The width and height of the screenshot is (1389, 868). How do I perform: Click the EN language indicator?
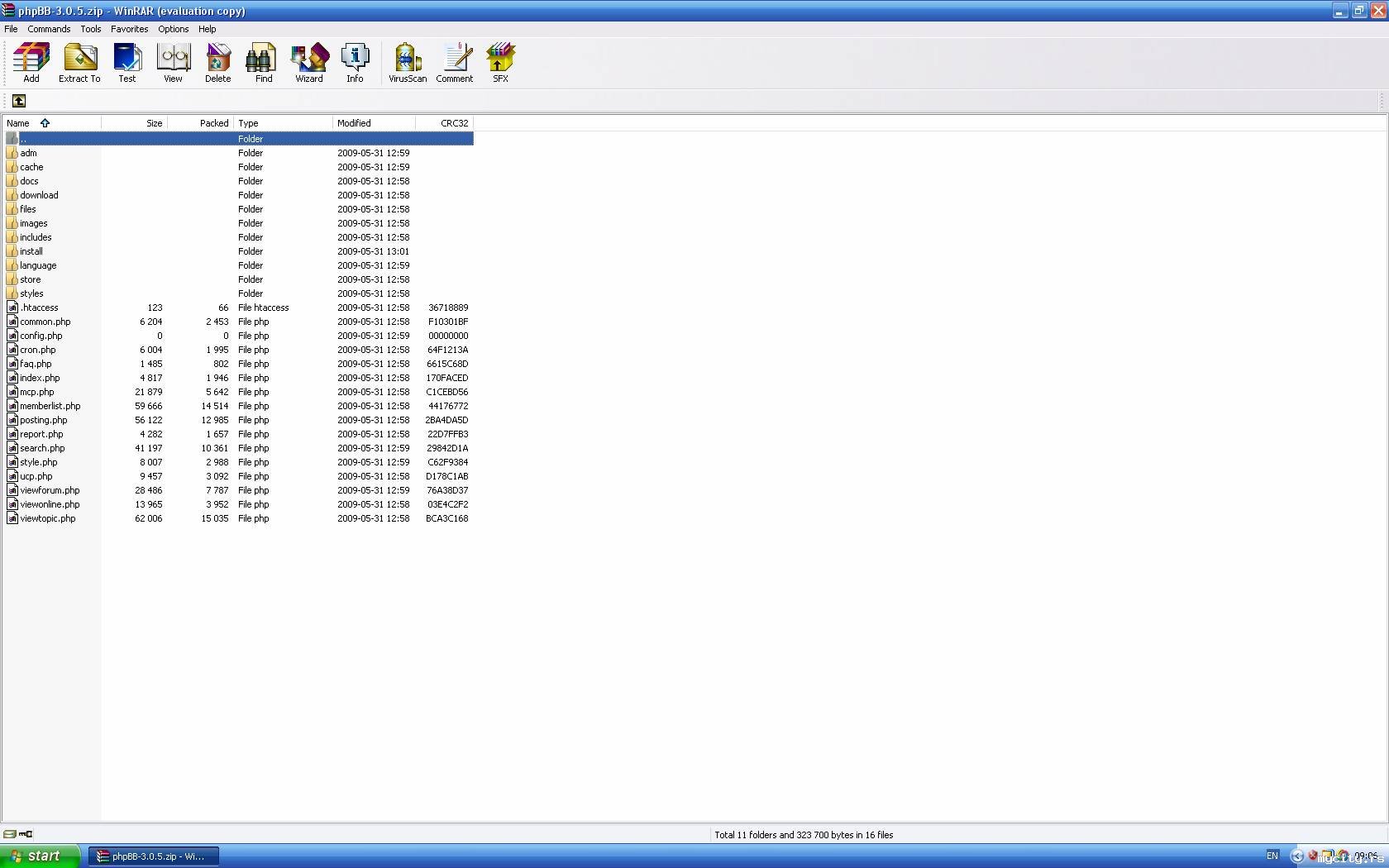point(1272,856)
